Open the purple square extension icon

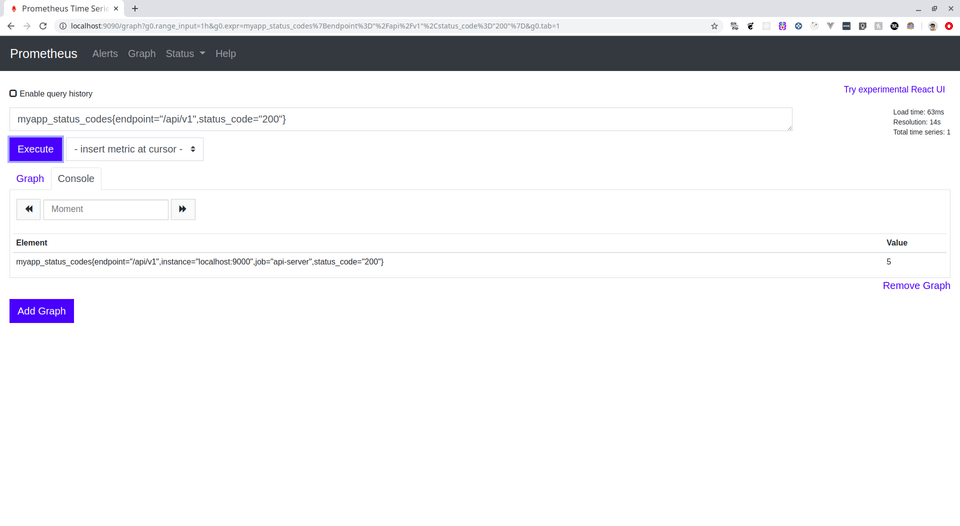[782, 26]
